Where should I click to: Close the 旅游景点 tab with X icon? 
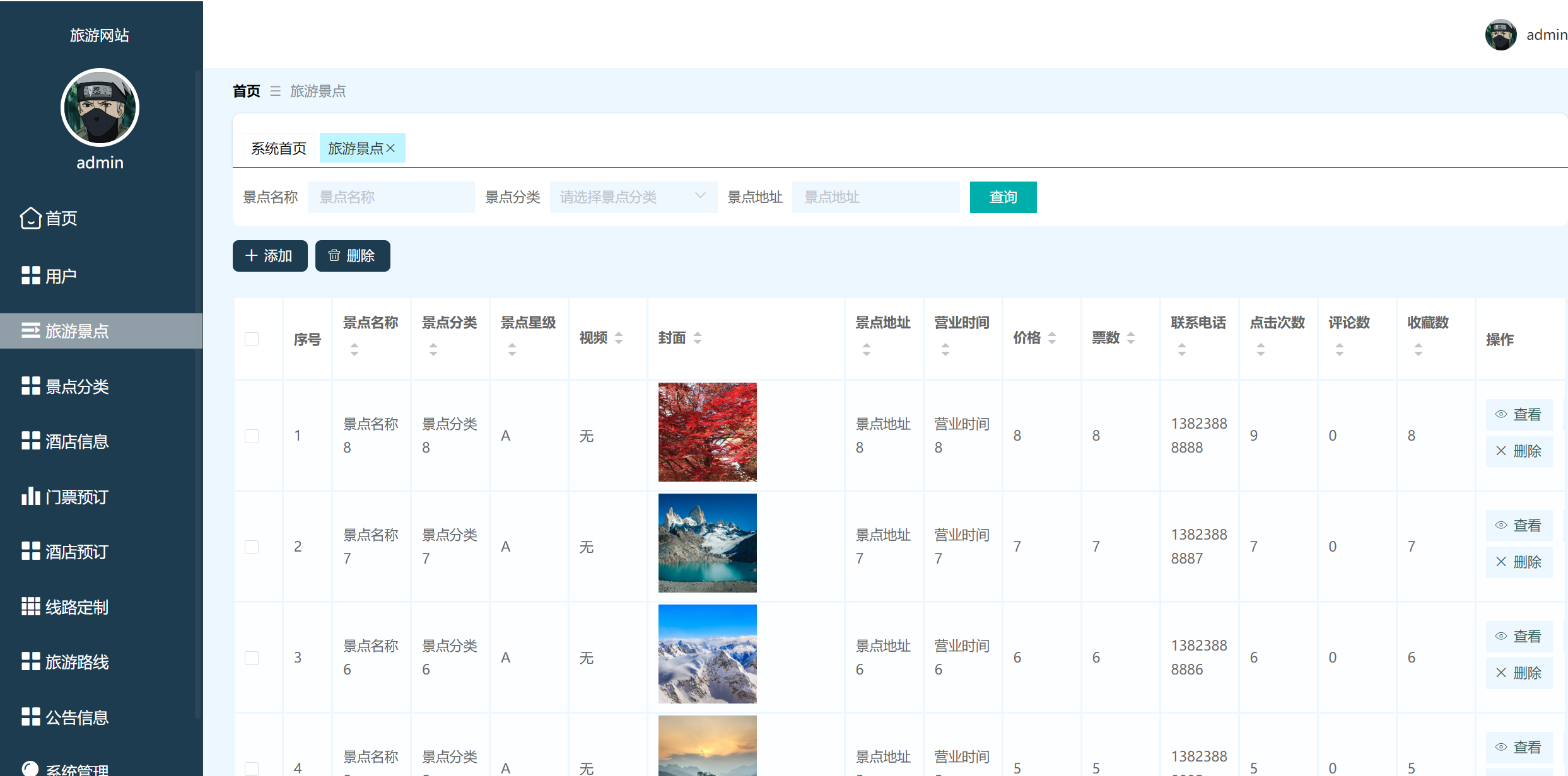[x=391, y=148]
